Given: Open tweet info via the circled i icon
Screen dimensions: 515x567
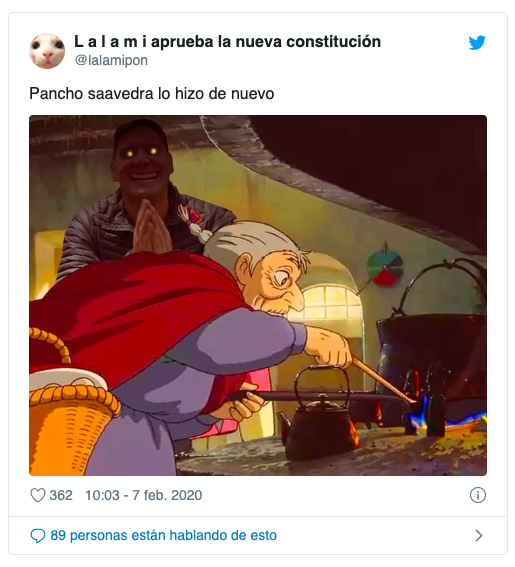Looking at the screenshot, I should (x=477, y=495).
